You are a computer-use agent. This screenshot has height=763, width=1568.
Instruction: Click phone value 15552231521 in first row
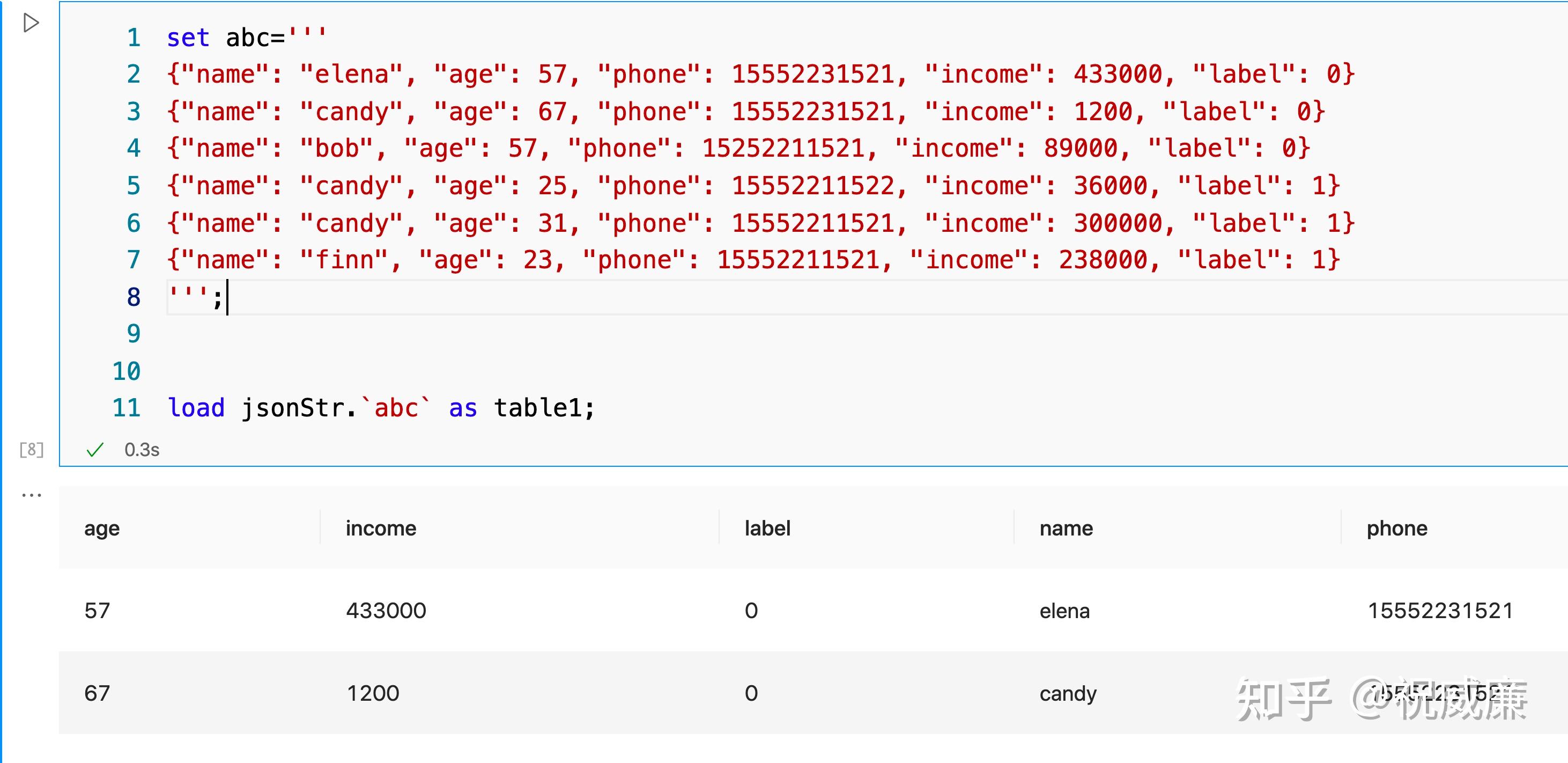click(x=1440, y=611)
